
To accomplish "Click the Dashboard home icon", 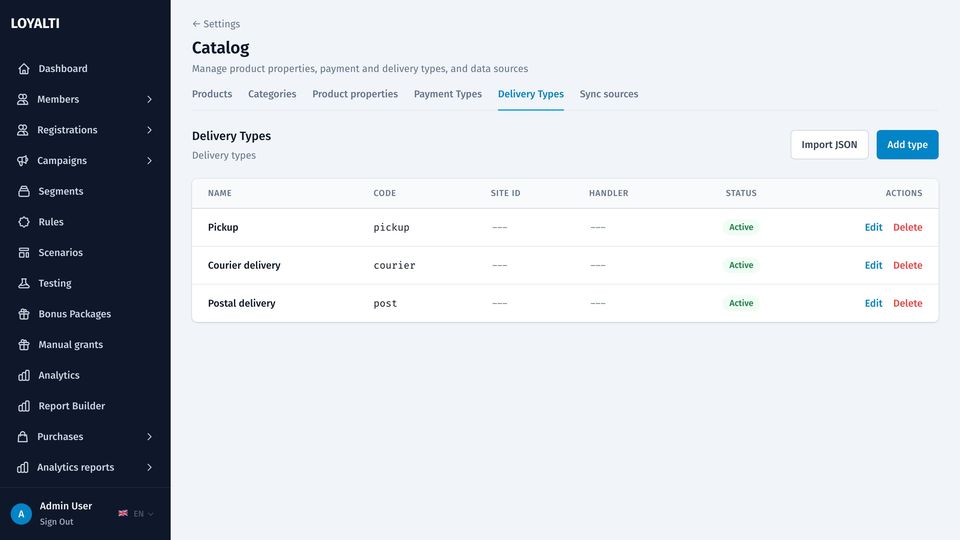I will tap(24, 69).
